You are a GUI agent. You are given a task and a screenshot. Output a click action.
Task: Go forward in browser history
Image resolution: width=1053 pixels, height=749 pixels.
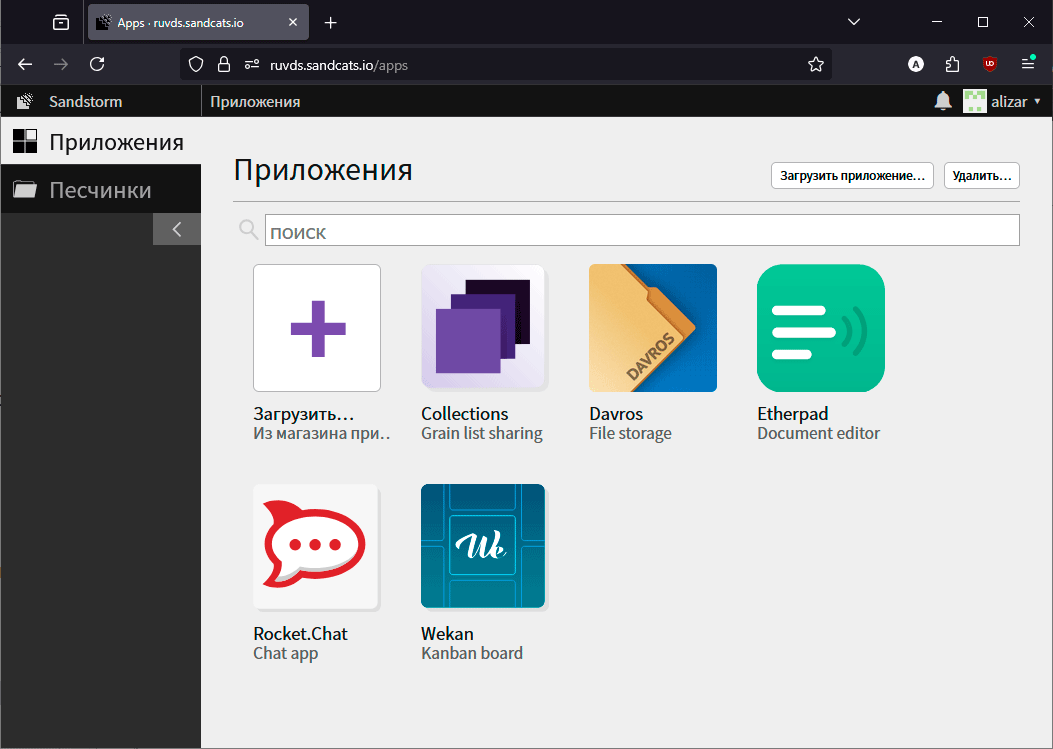[x=61, y=64]
